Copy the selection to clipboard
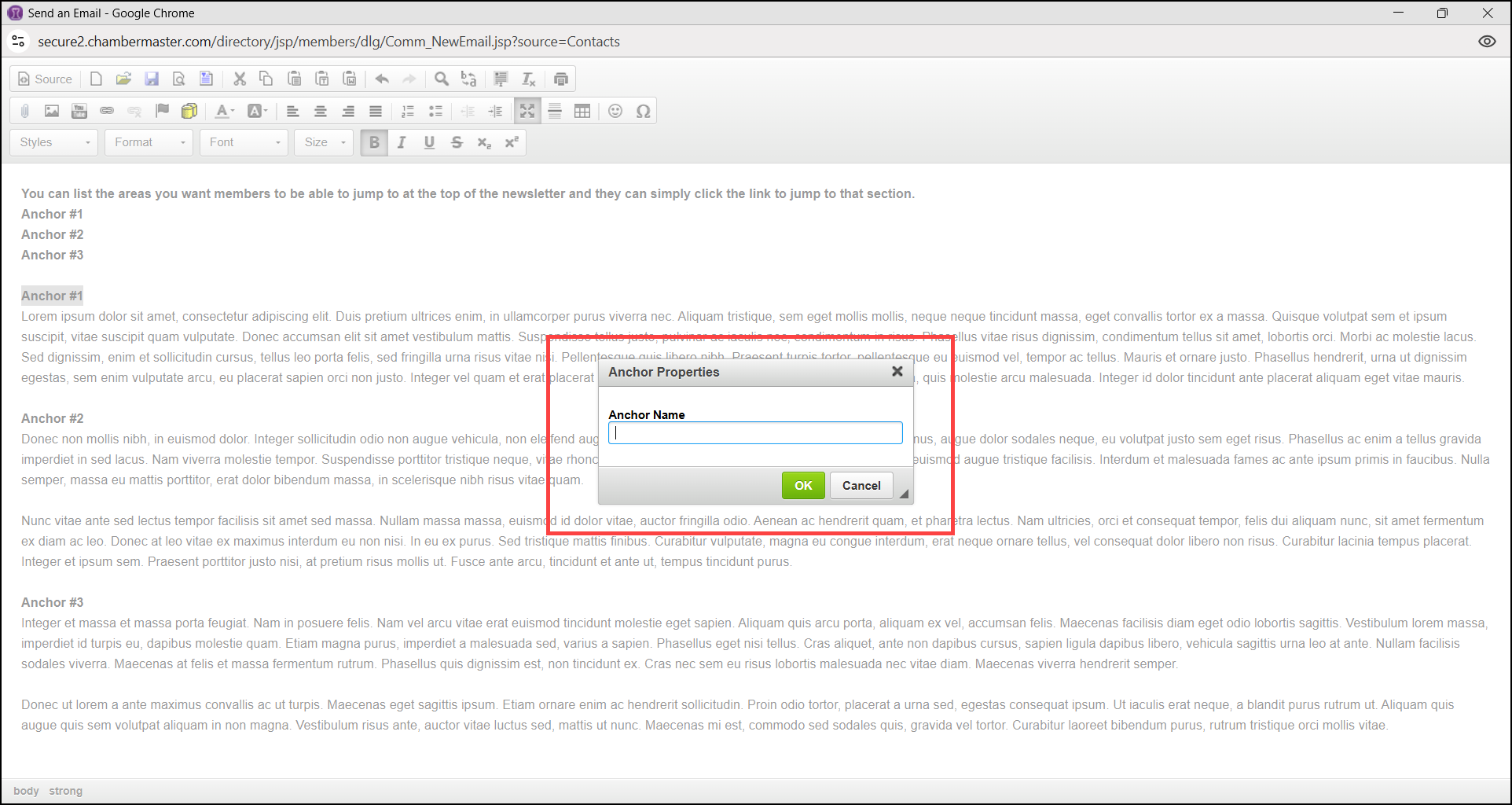The width and height of the screenshot is (1512, 805). 266,79
